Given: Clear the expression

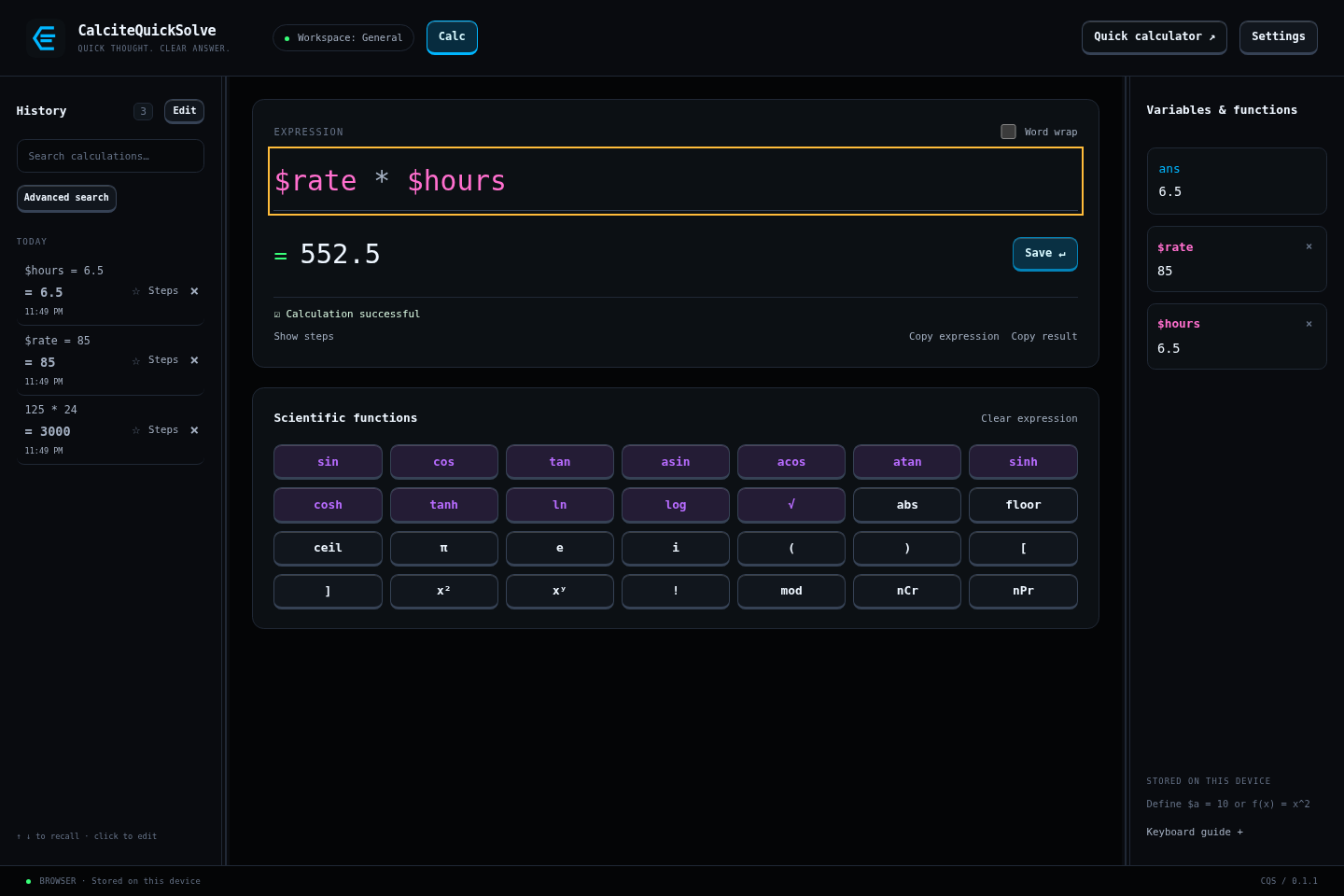Looking at the screenshot, I should 1029,419.
